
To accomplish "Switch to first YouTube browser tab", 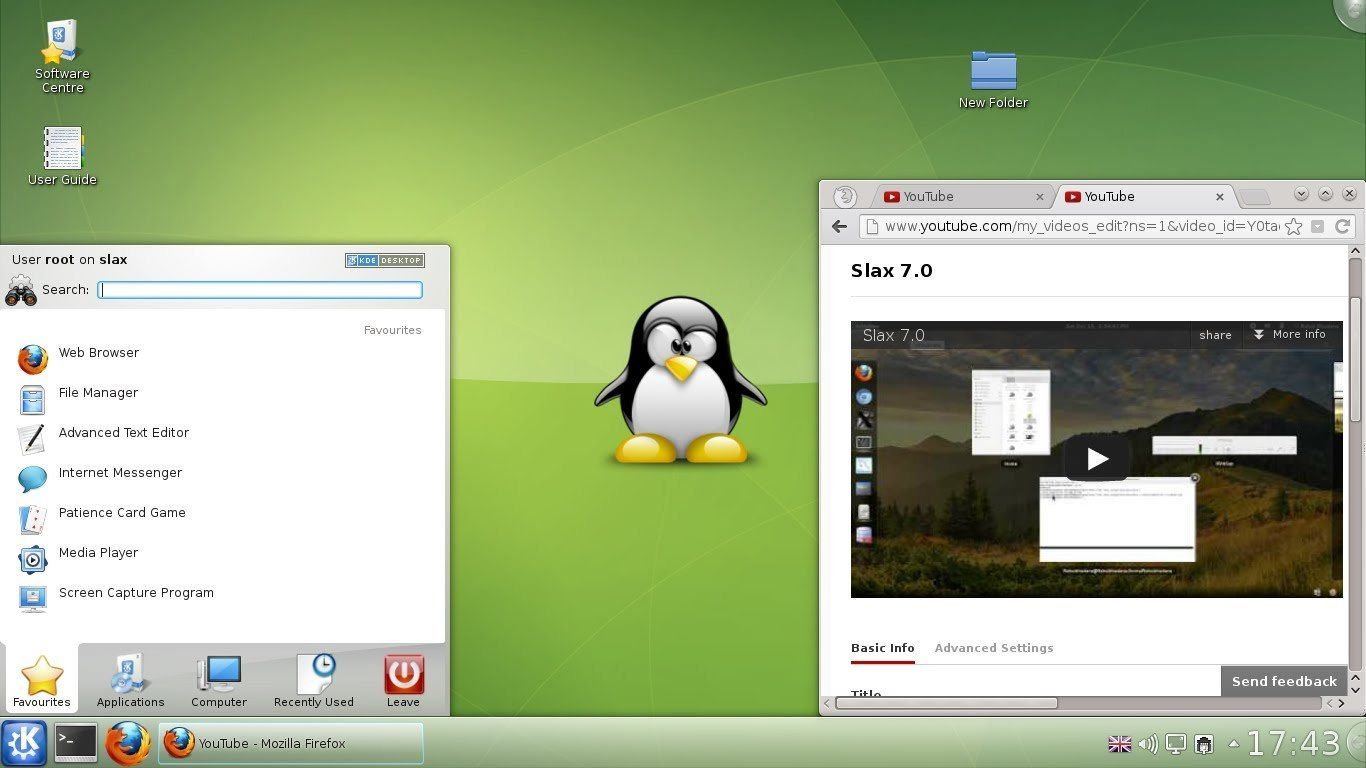I will [963, 196].
